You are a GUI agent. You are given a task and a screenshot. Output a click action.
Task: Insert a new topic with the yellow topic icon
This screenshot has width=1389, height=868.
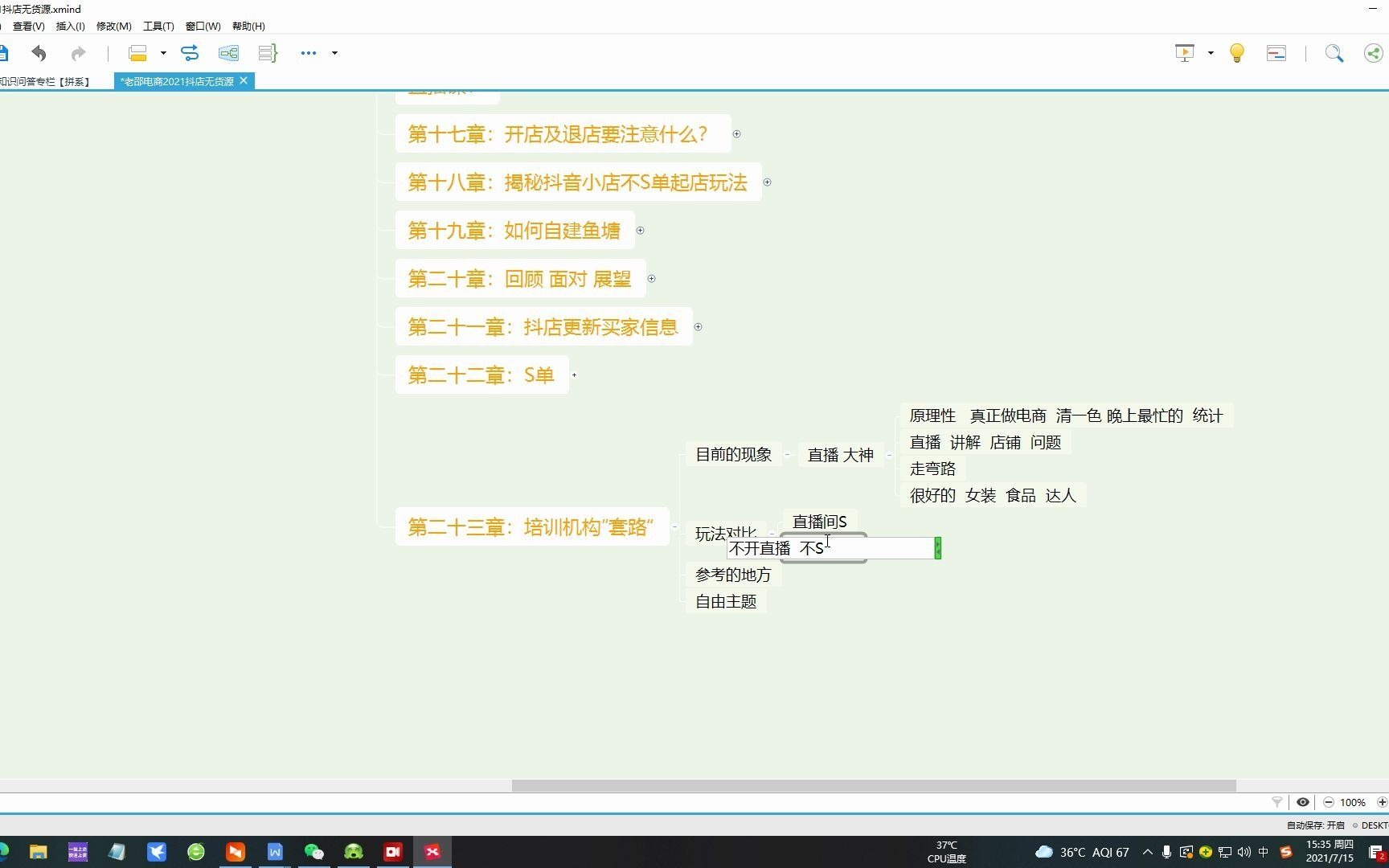(x=137, y=53)
